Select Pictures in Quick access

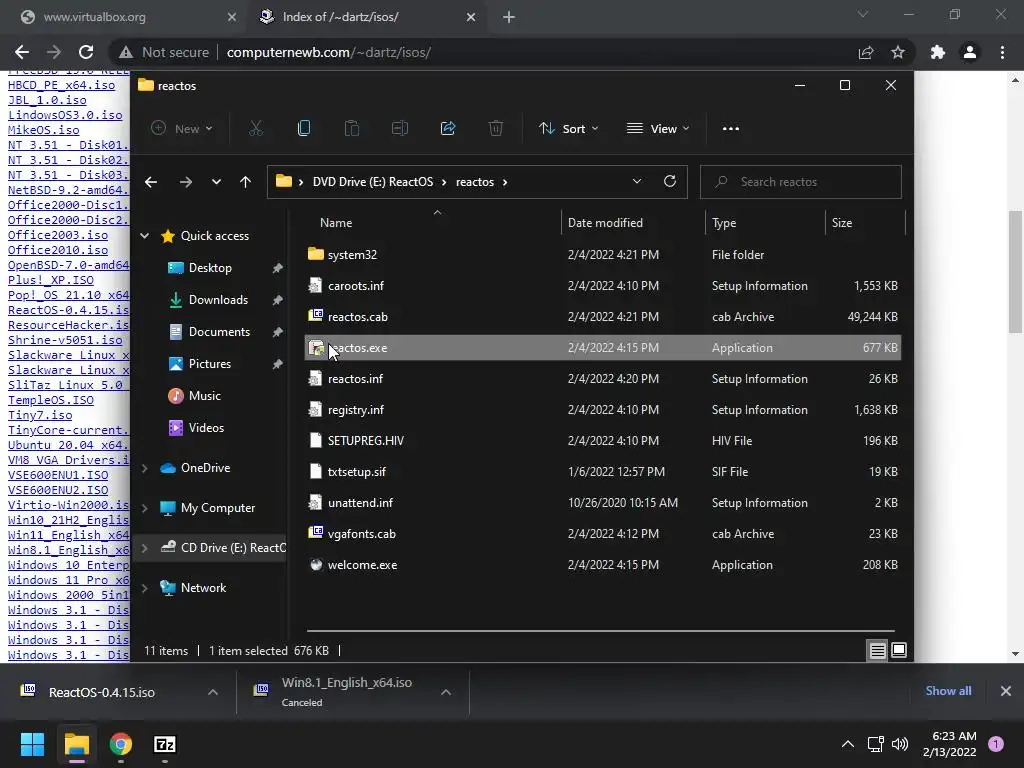point(210,364)
